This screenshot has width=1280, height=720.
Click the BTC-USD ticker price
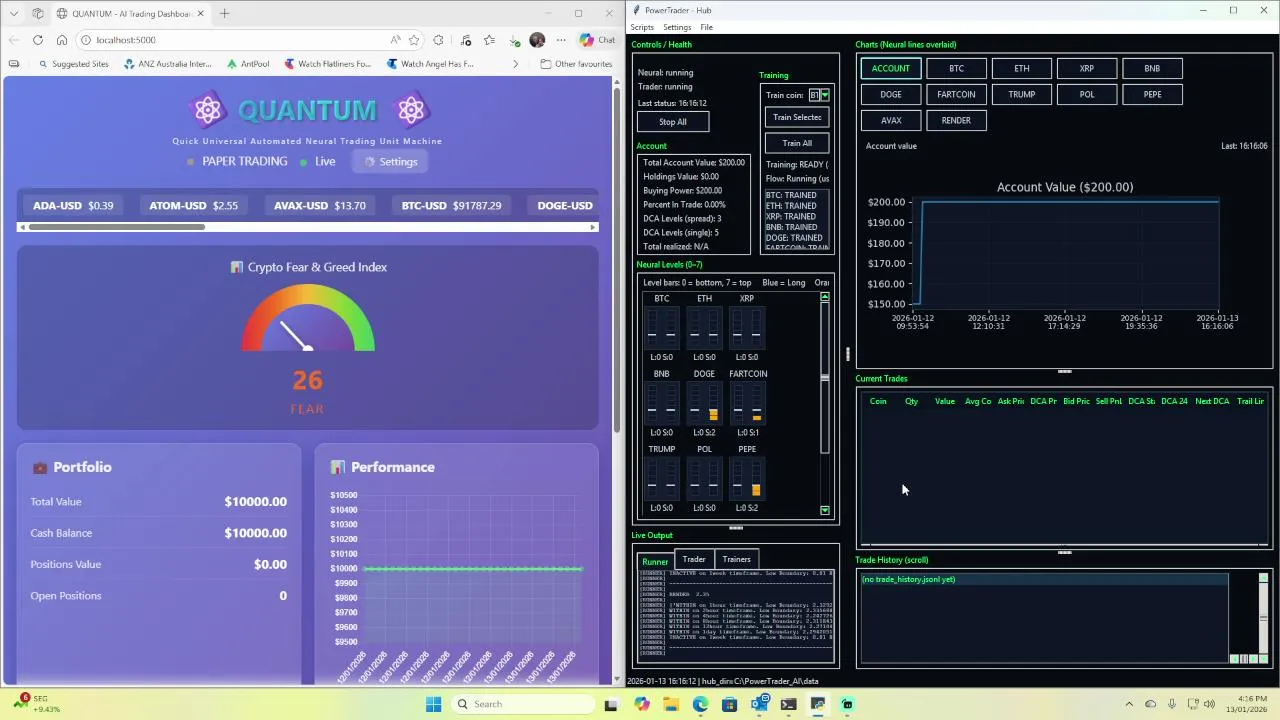477,205
